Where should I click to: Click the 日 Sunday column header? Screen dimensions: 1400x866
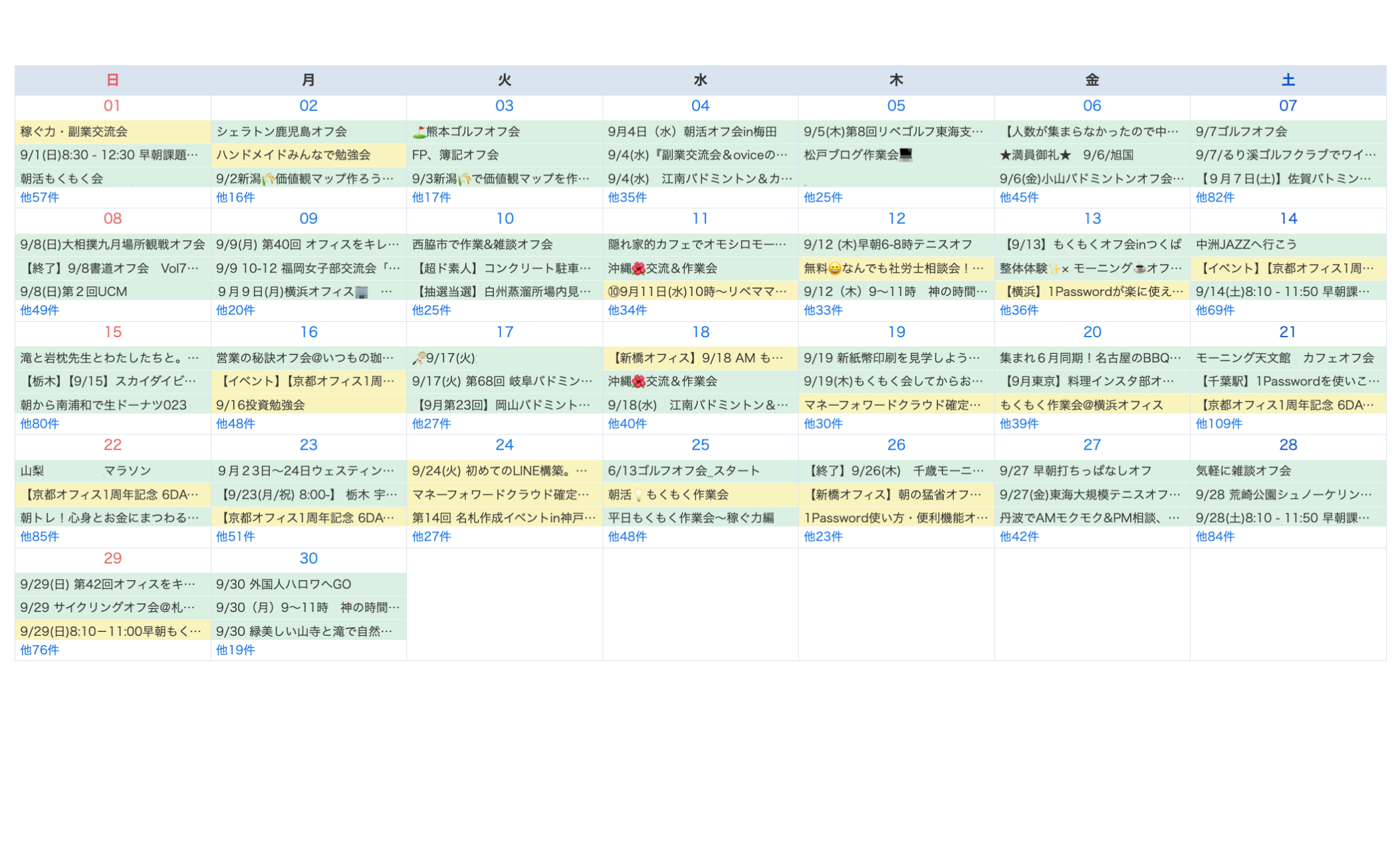112,80
